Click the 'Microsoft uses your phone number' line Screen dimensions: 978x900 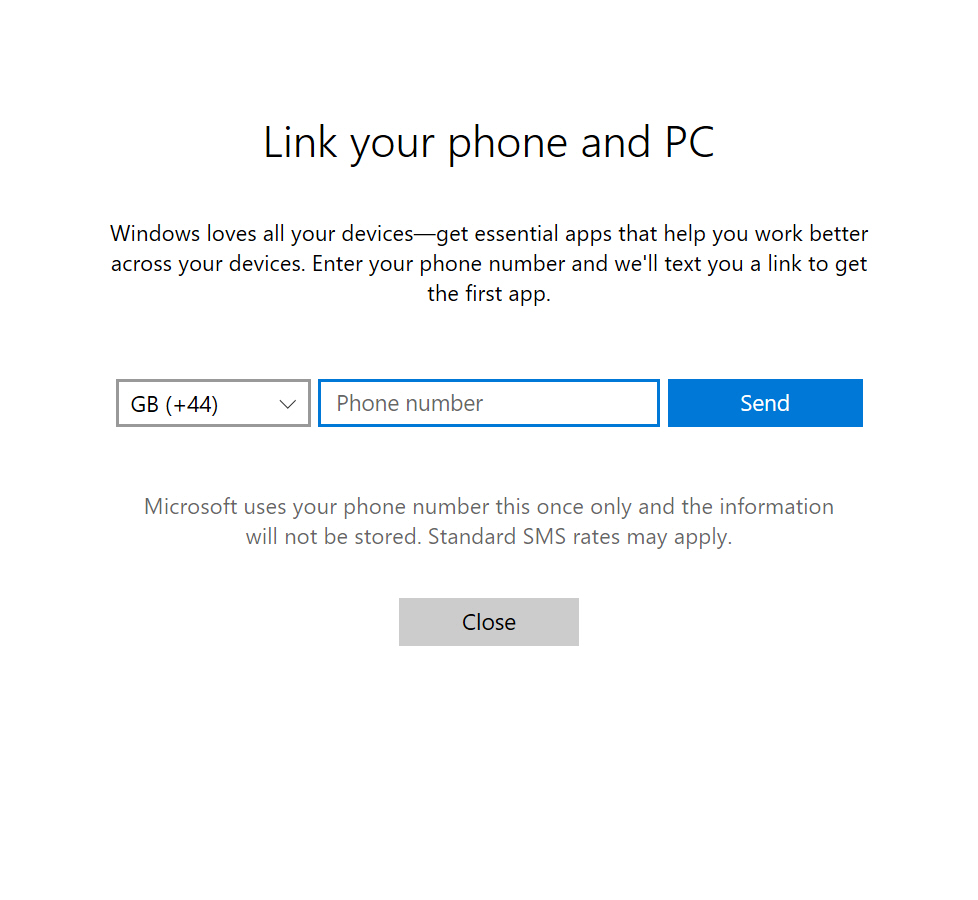[489, 507]
